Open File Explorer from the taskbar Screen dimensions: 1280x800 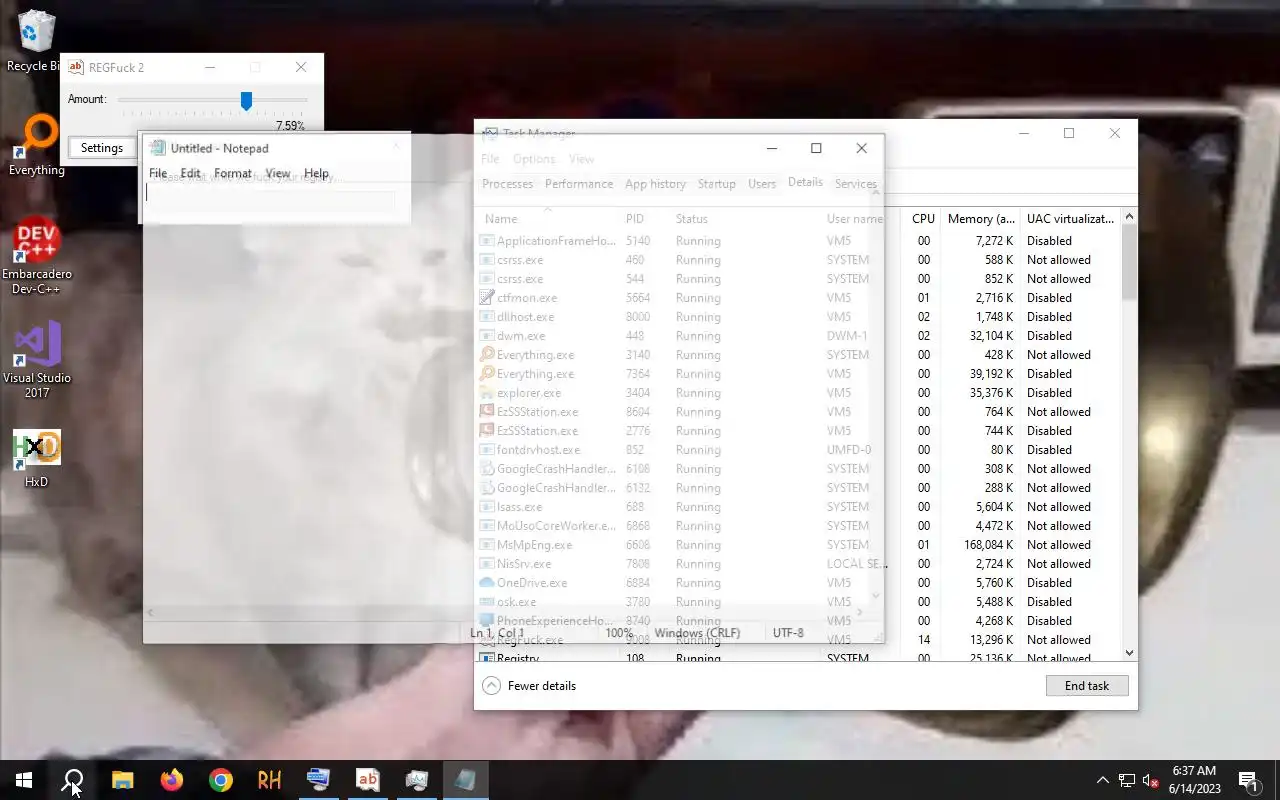tap(122, 780)
